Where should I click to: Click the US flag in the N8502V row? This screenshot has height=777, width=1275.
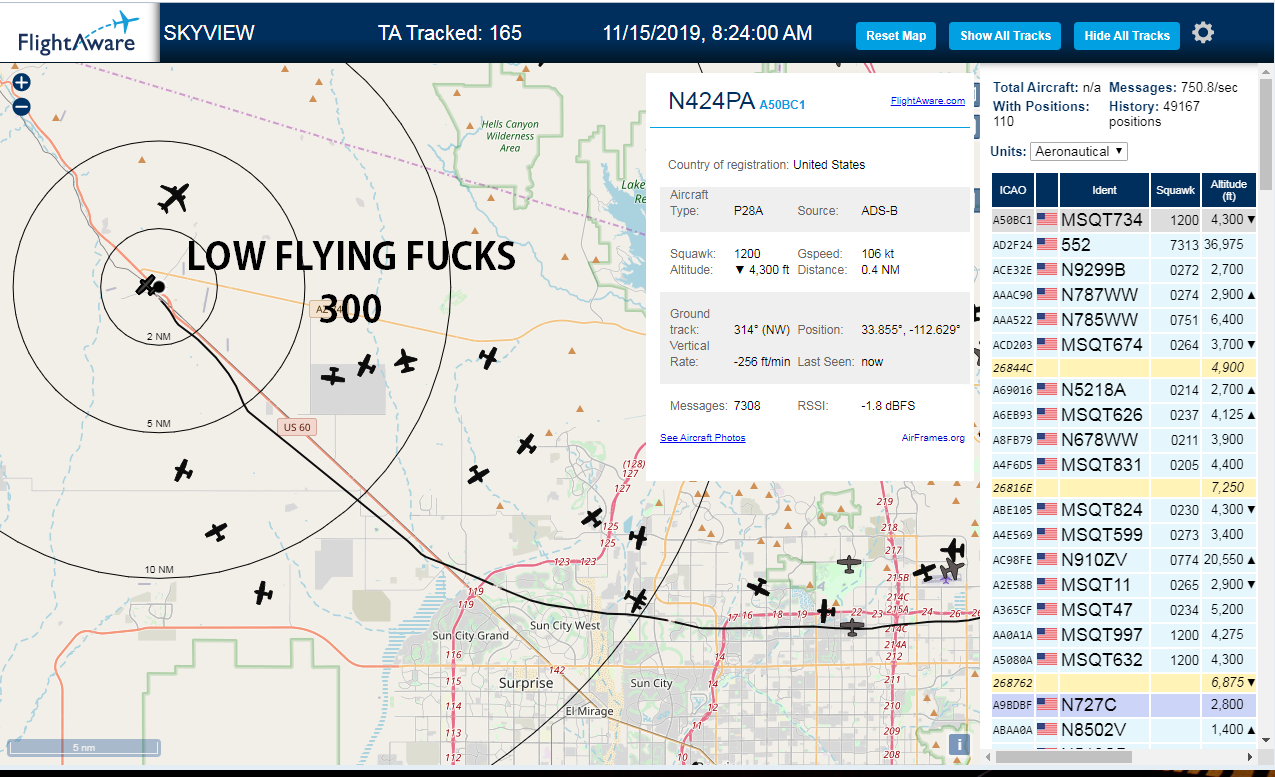coord(1047,729)
